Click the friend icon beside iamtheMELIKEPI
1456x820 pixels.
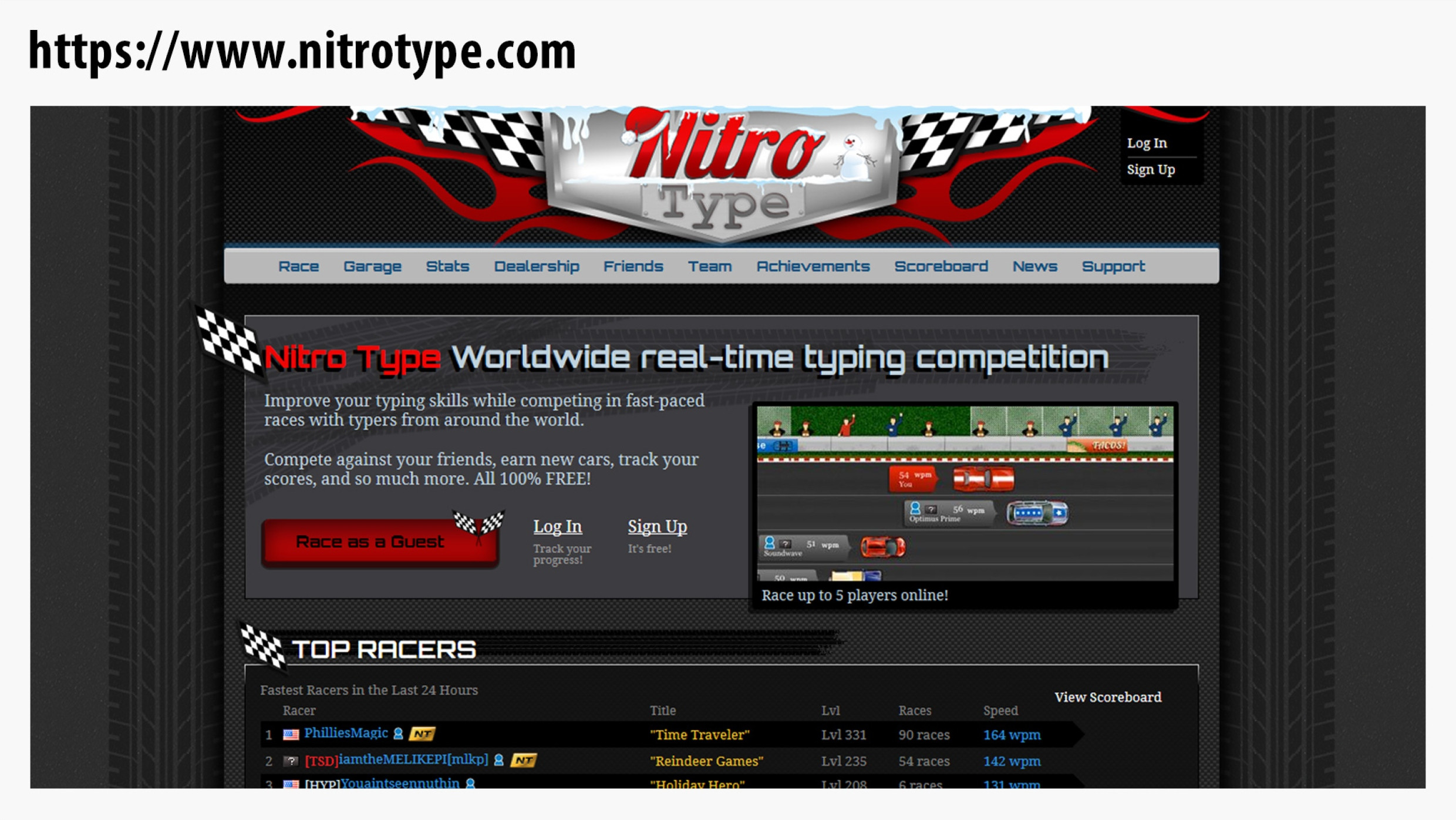coord(498,760)
